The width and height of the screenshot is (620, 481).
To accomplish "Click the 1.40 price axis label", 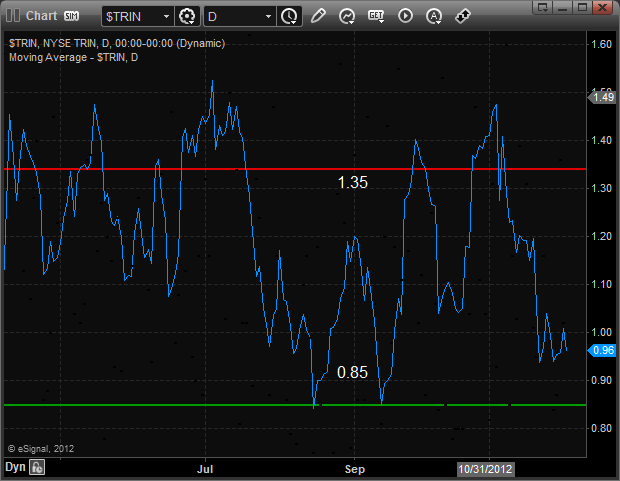I will tap(601, 140).
